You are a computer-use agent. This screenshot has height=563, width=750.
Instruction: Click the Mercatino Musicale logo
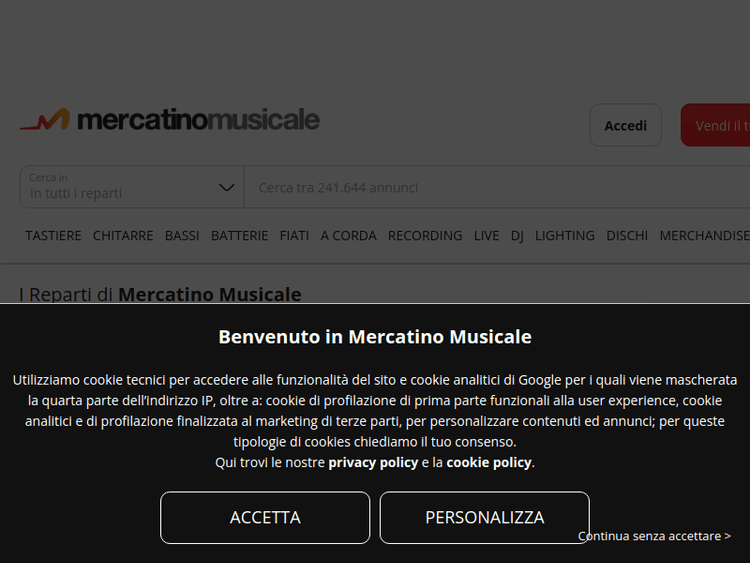[x=169, y=120]
